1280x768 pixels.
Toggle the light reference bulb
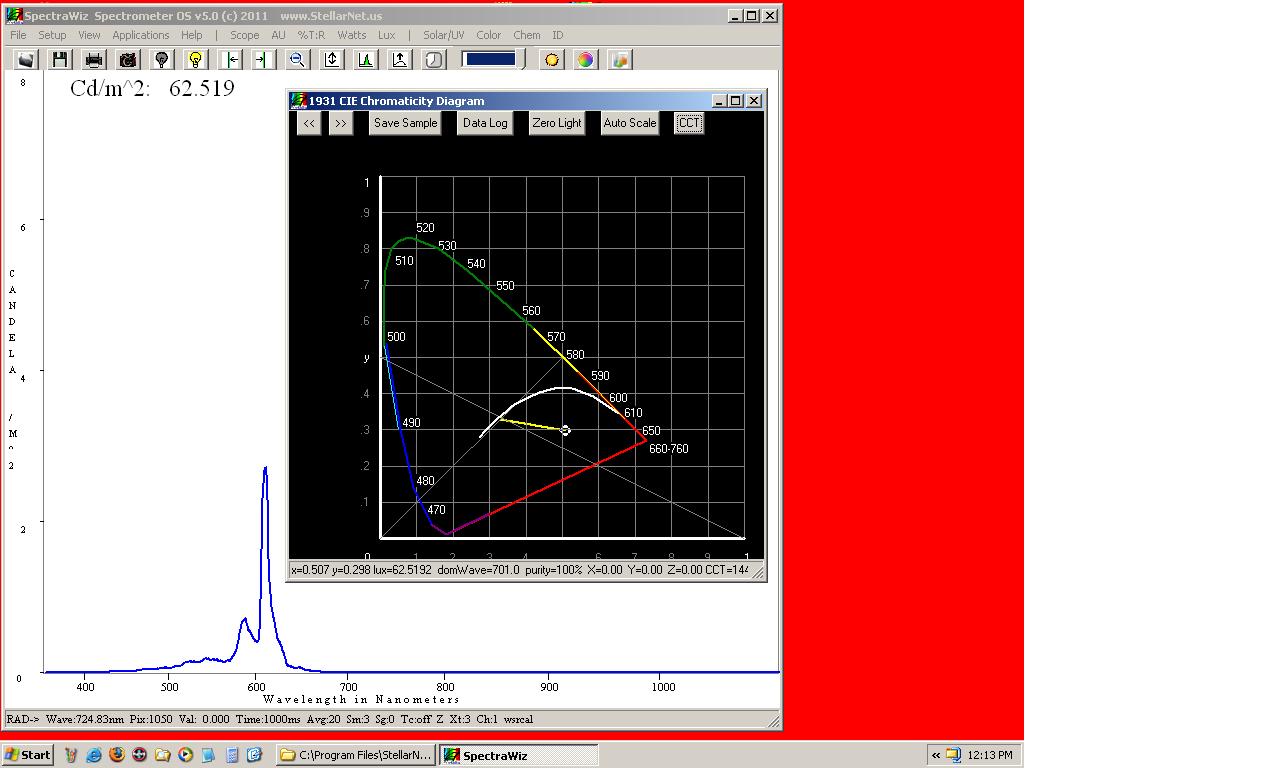point(195,59)
